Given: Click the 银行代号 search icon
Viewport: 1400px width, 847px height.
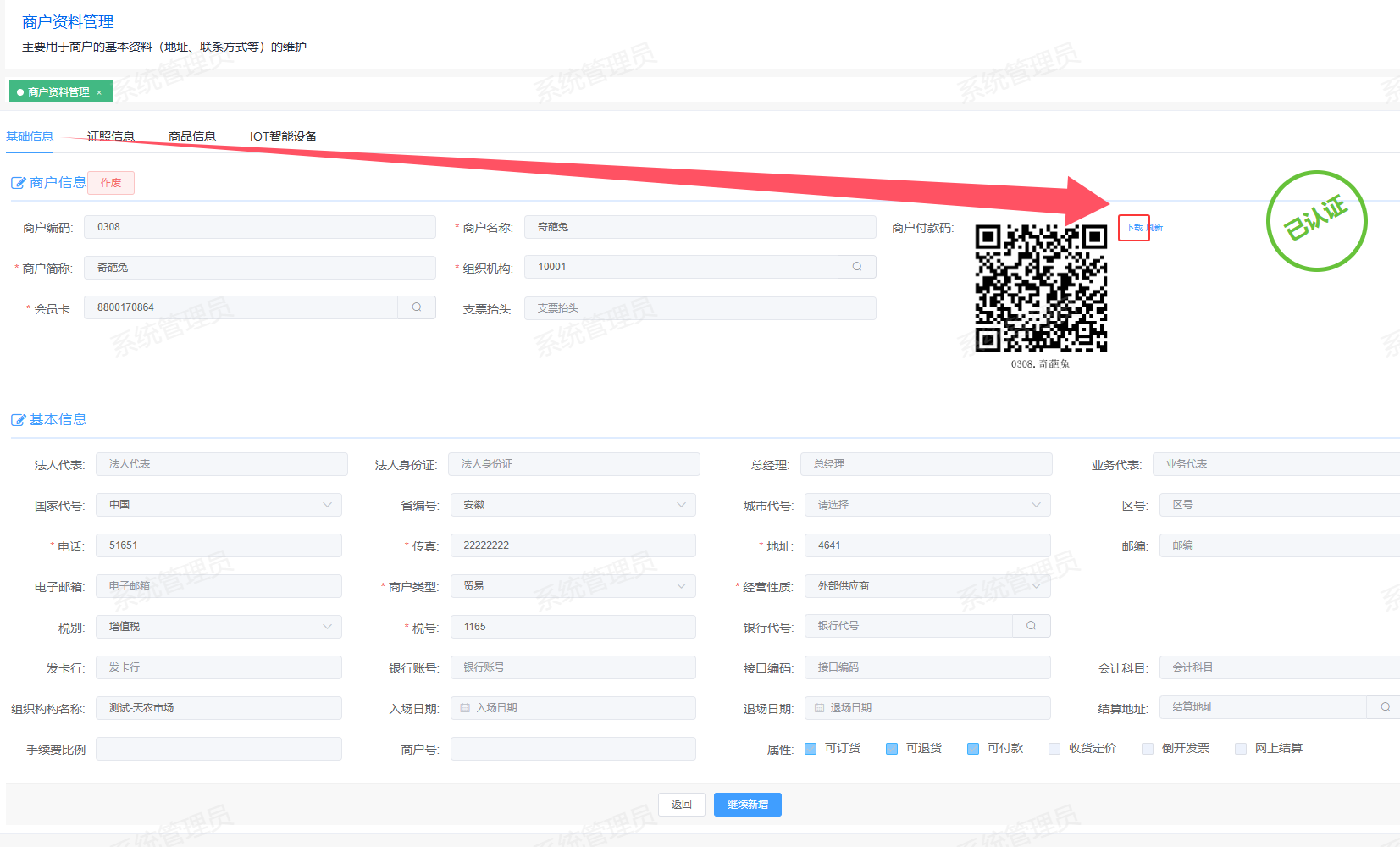Looking at the screenshot, I should point(1031,626).
